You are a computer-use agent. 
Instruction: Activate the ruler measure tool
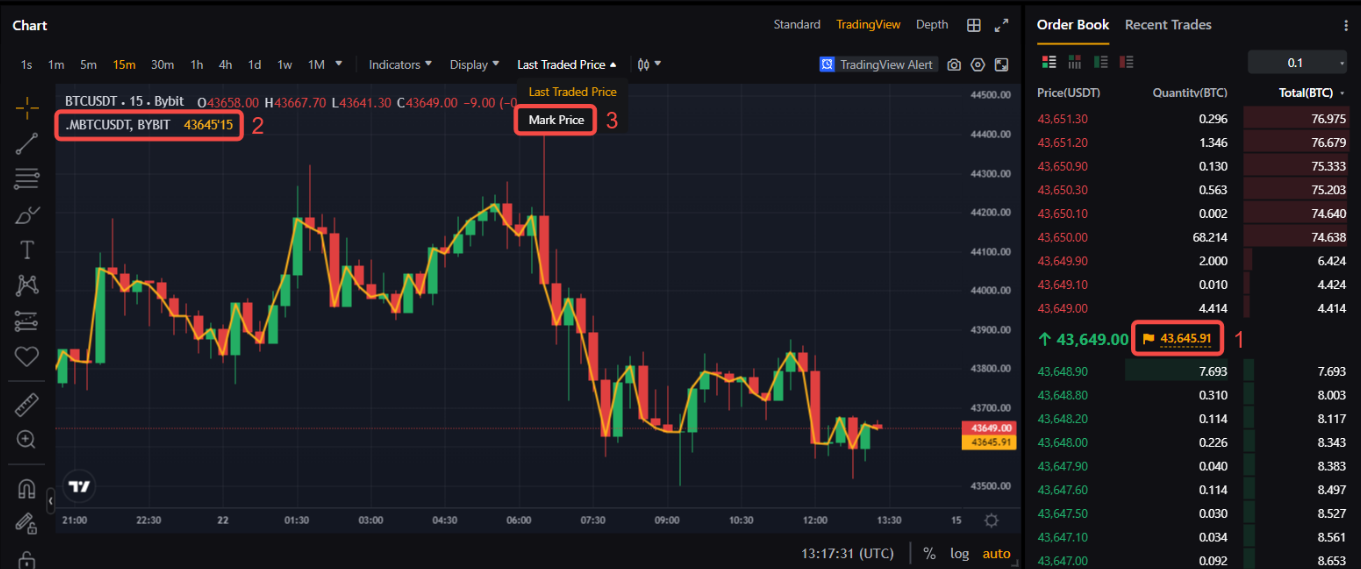27,405
